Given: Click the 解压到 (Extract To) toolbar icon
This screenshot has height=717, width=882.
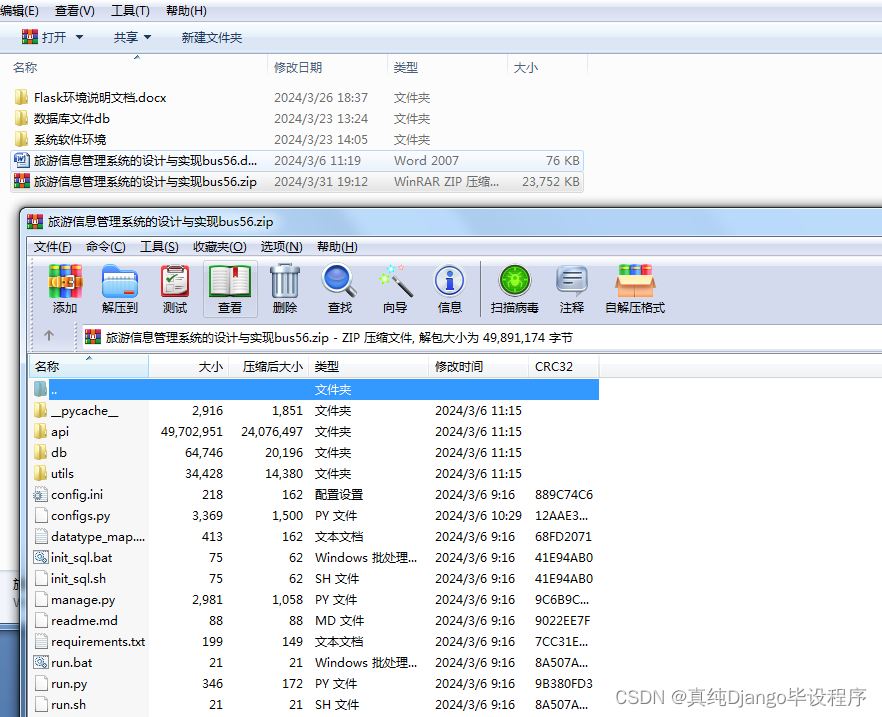Looking at the screenshot, I should pyautogui.click(x=120, y=281).
